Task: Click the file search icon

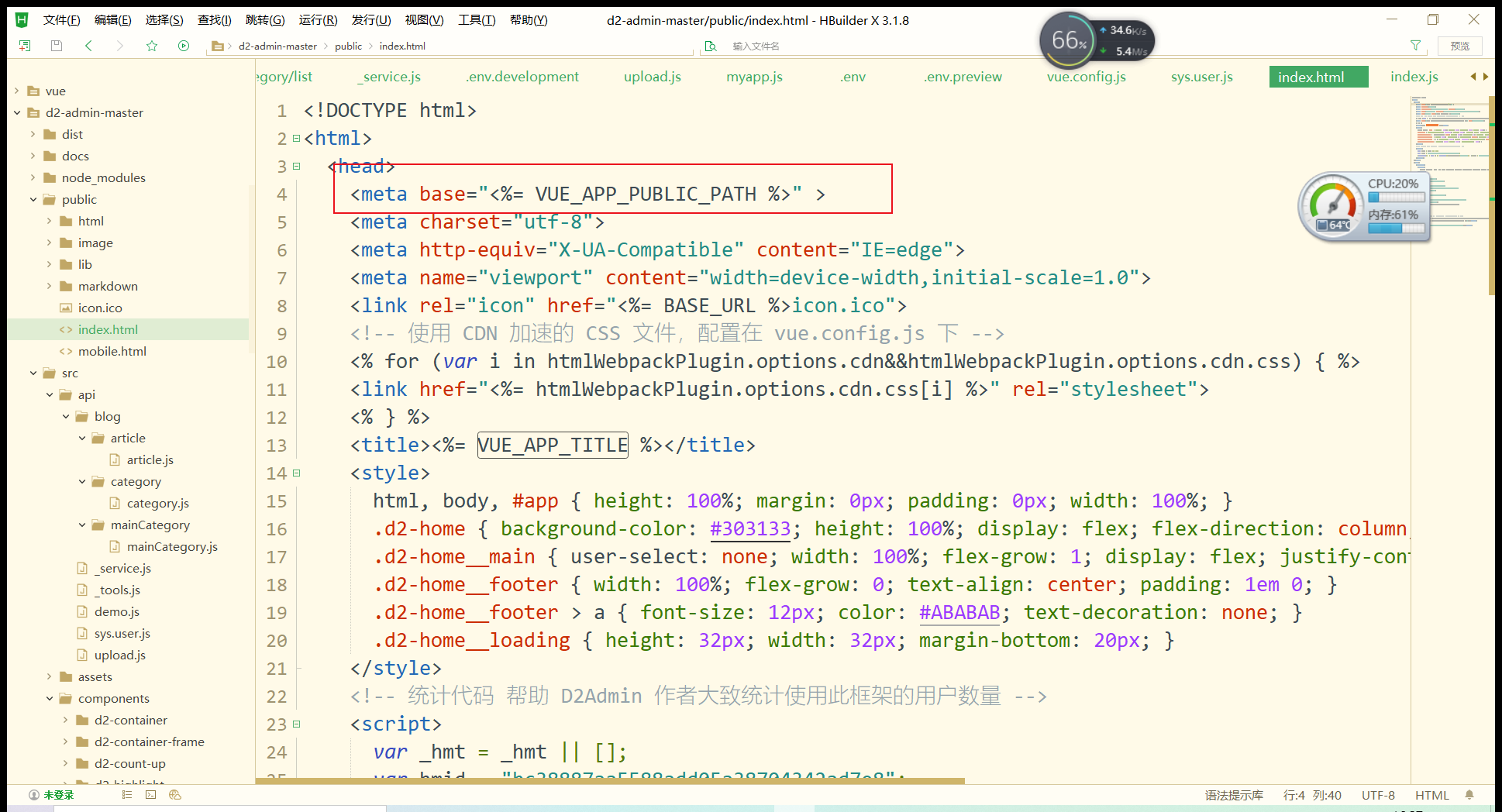Action: [710, 46]
